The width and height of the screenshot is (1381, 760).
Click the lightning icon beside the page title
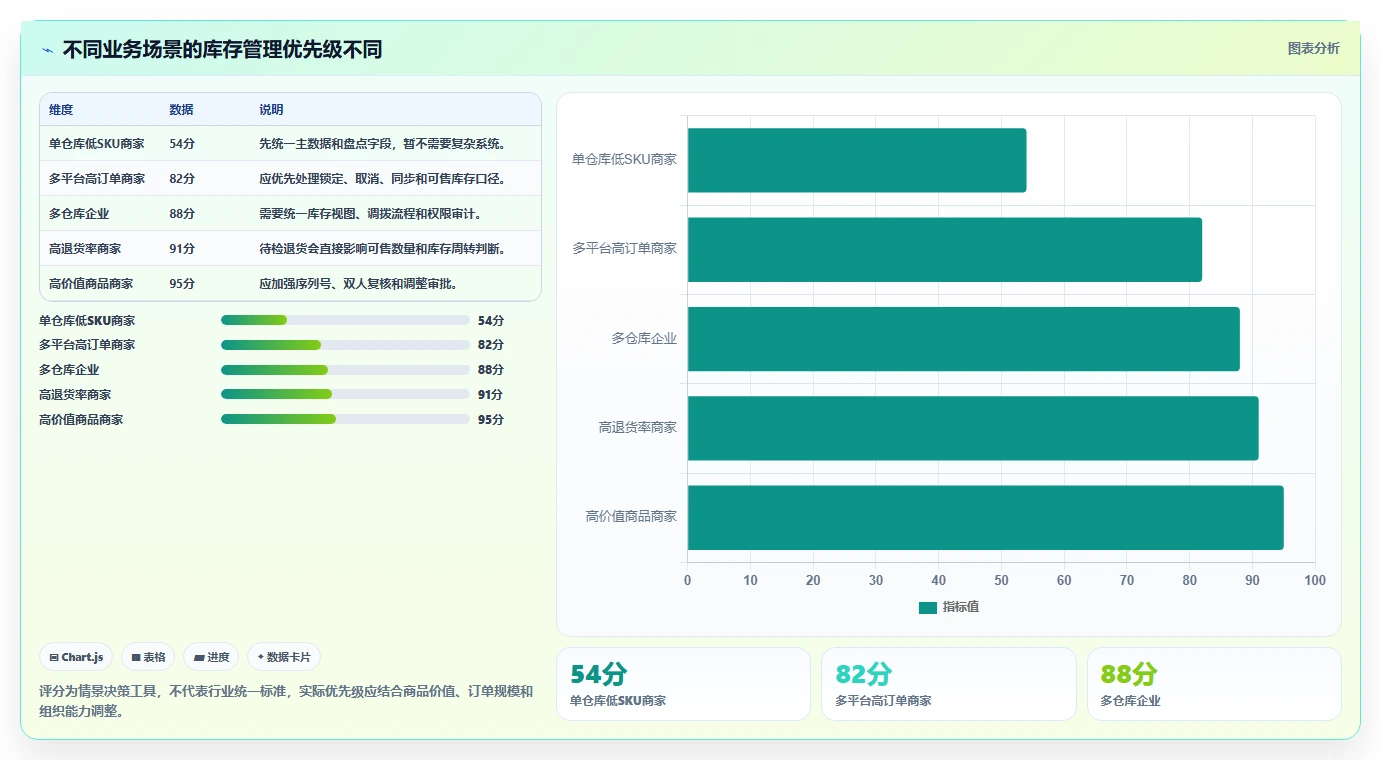pos(47,50)
